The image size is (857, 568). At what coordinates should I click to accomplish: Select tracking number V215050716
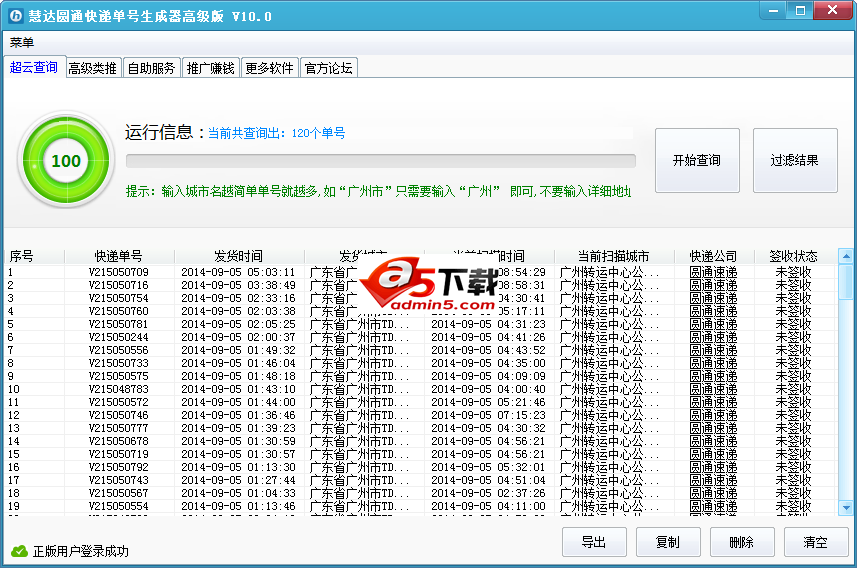click(119, 285)
